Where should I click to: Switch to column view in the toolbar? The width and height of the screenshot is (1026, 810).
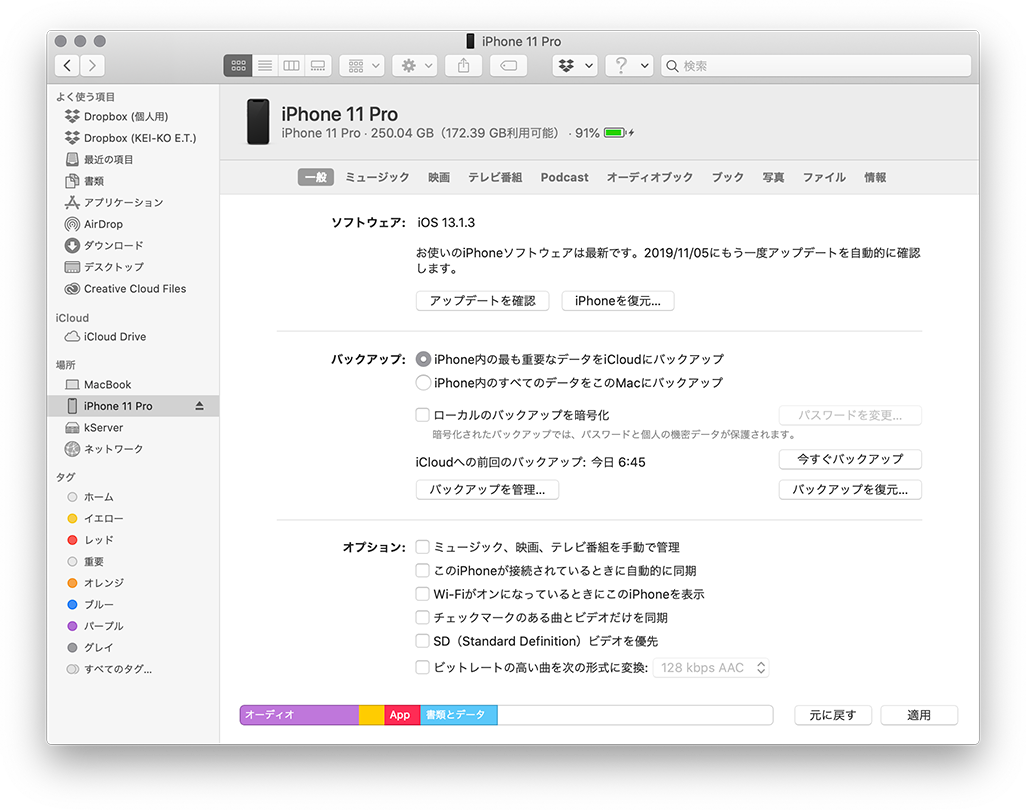point(291,65)
